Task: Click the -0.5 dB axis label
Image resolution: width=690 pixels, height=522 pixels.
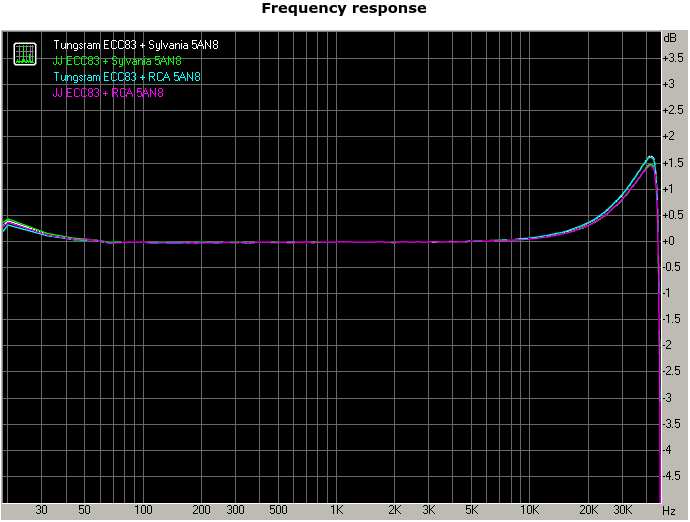Action: pos(673,267)
